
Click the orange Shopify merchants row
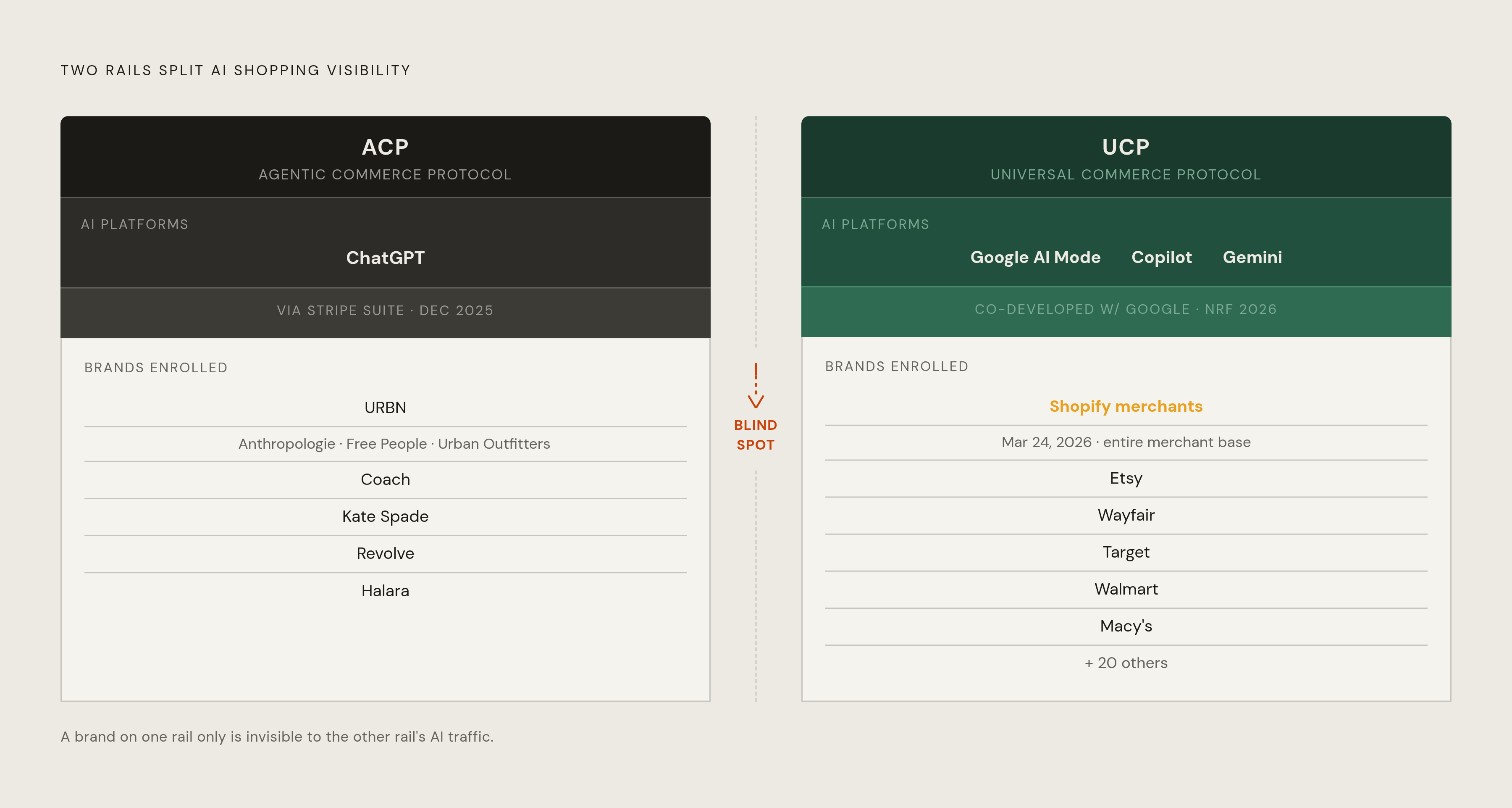1126,406
